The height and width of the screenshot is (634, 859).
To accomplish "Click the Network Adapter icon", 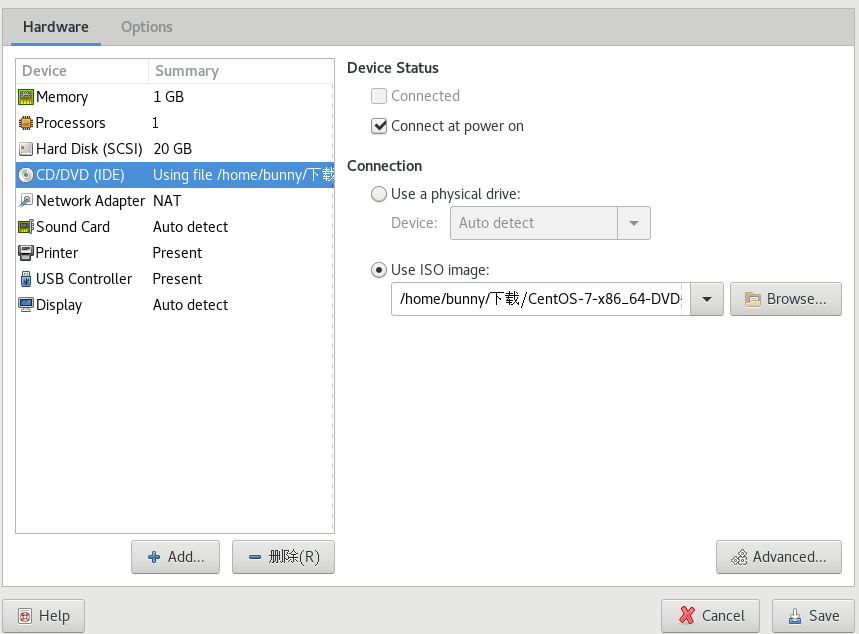I will click(x=26, y=201).
